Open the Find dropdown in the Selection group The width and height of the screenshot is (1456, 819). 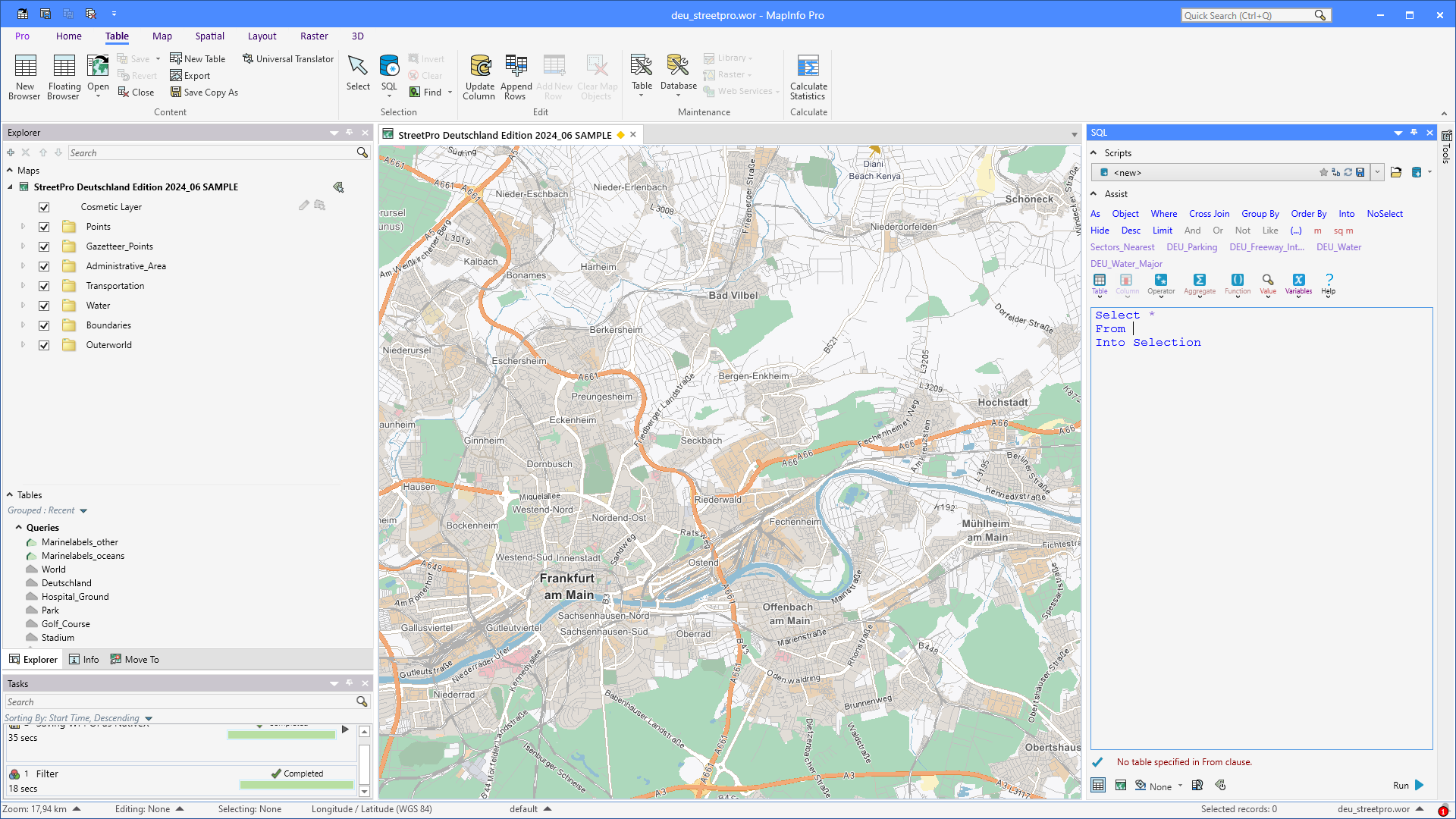(449, 92)
